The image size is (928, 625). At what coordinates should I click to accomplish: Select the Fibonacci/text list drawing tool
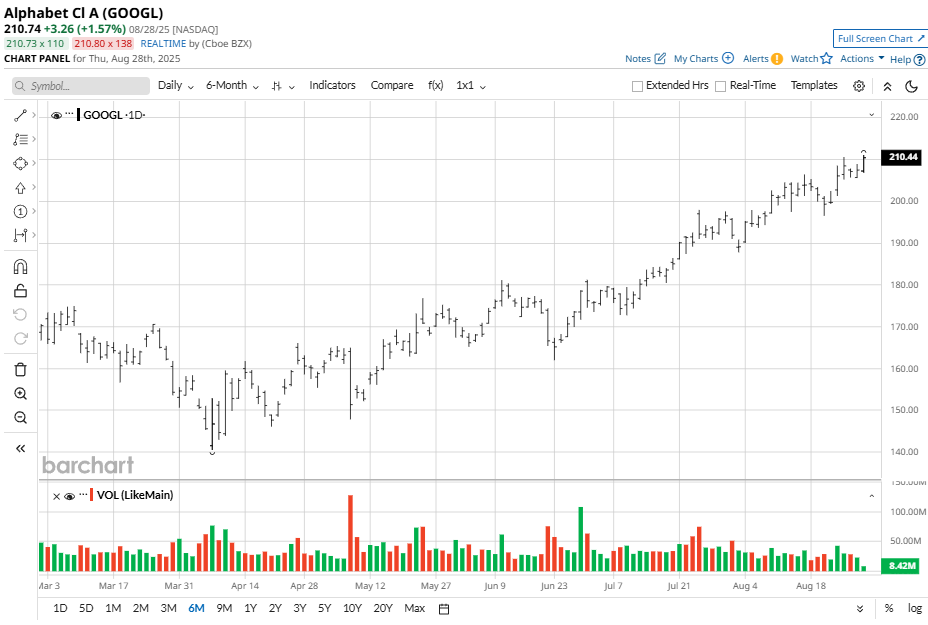click(20, 139)
